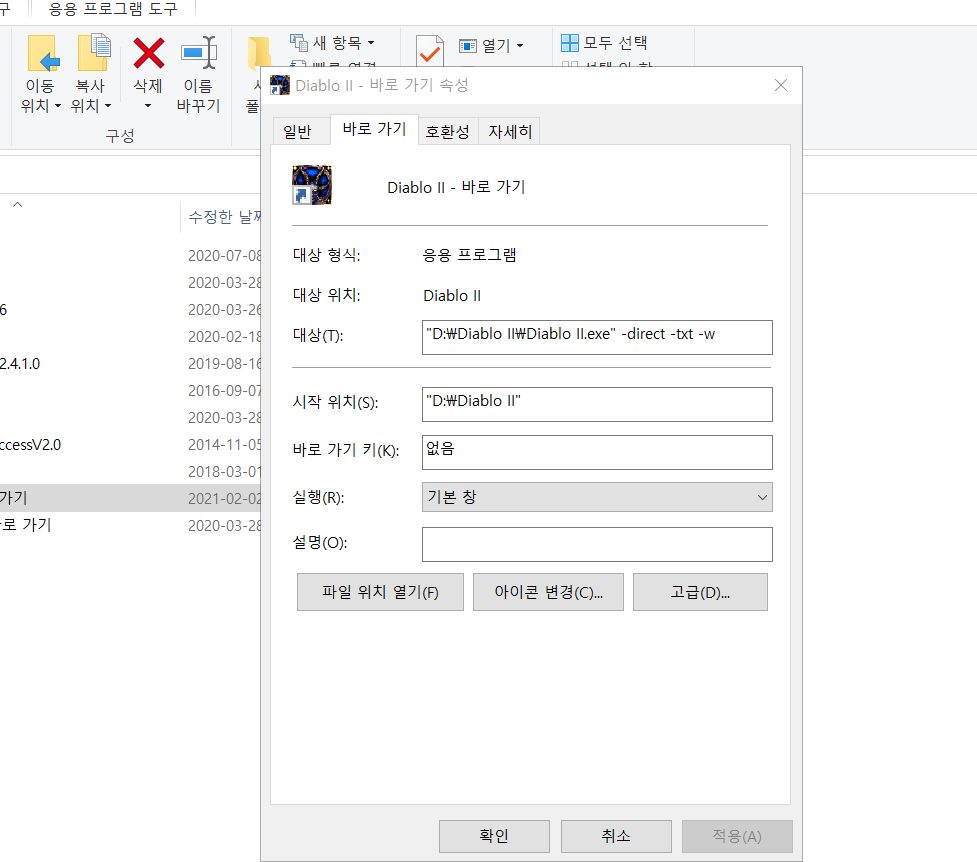977x862 pixels.
Task: Click the Copy to (복사 위치) icon
Action: coord(93,54)
